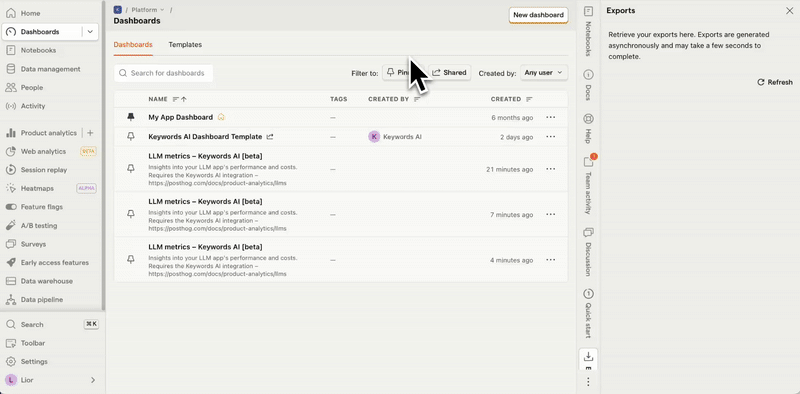Select the Dashboards tab

[x=133, y=45]
